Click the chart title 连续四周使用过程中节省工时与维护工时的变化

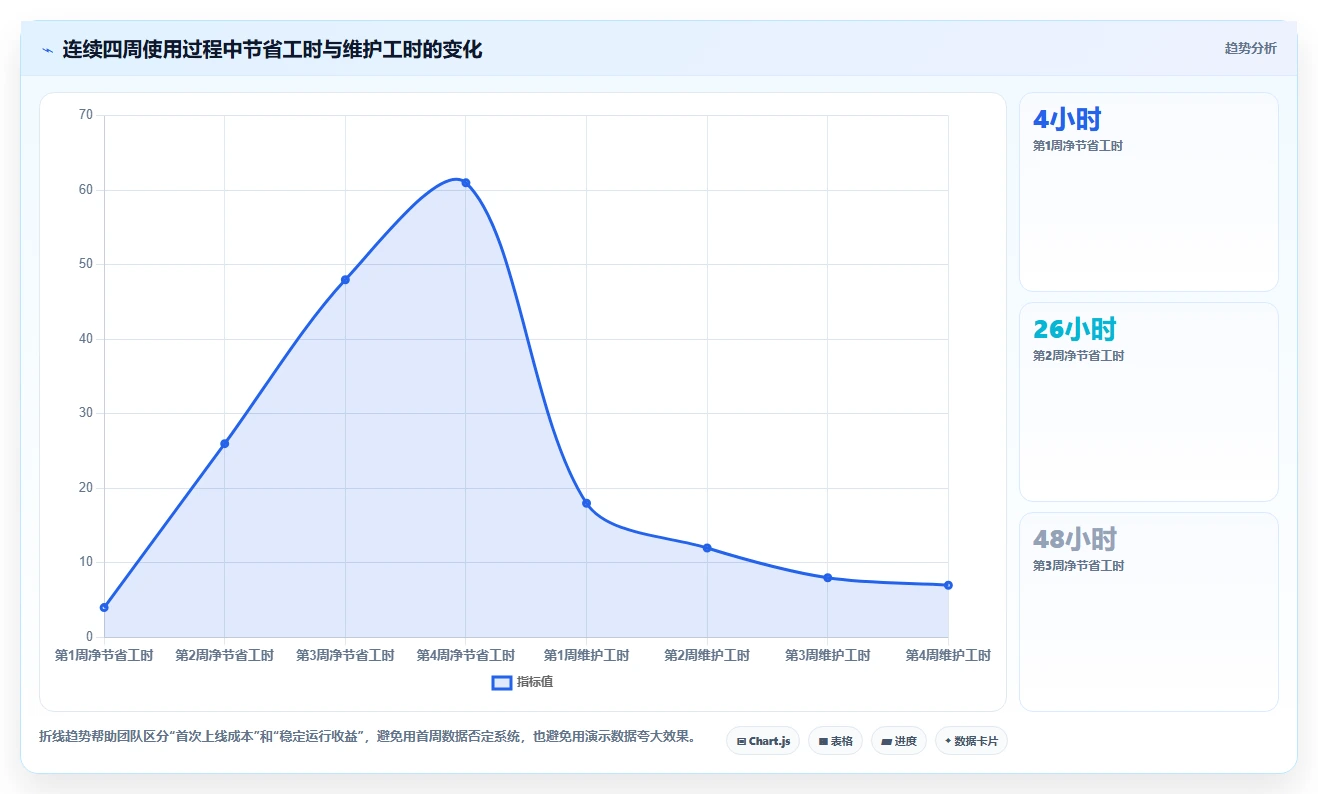(272, 49)
